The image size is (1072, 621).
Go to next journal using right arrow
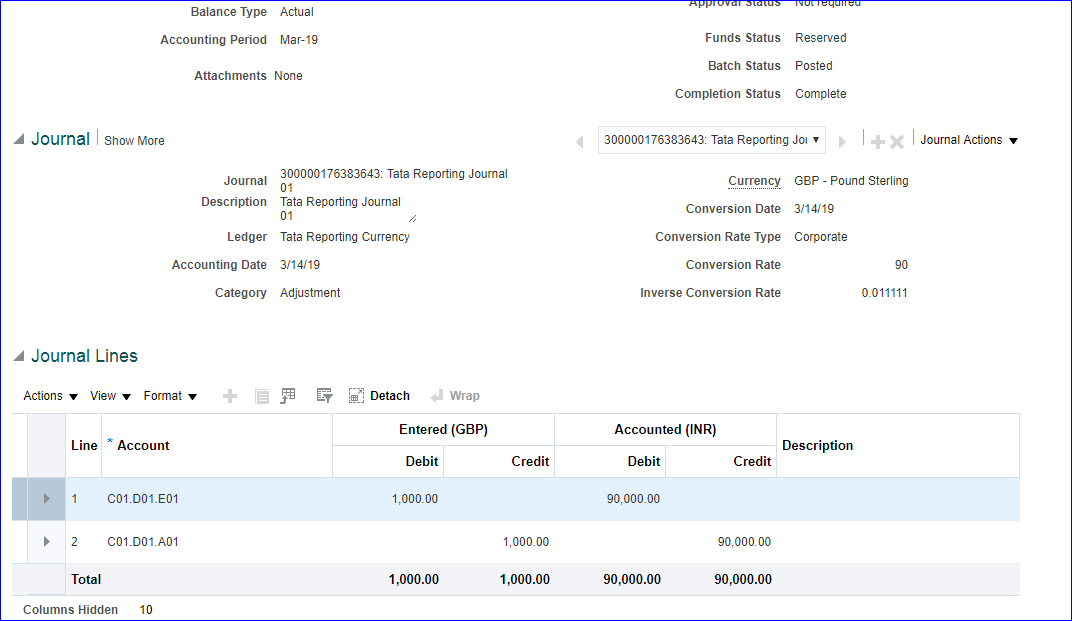(843, 142)
